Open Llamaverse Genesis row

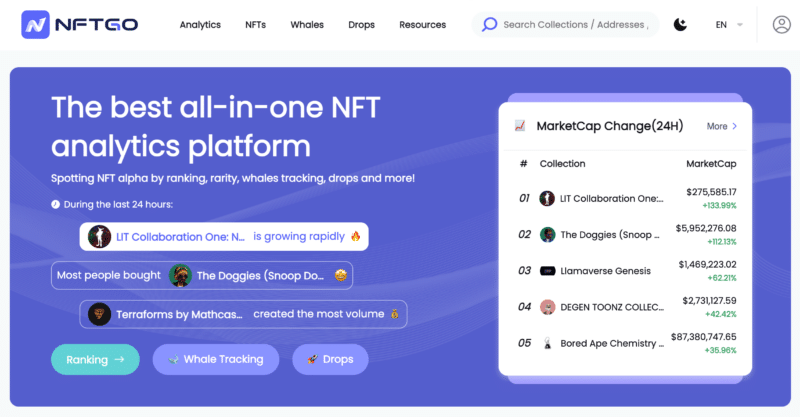point(627,271)
